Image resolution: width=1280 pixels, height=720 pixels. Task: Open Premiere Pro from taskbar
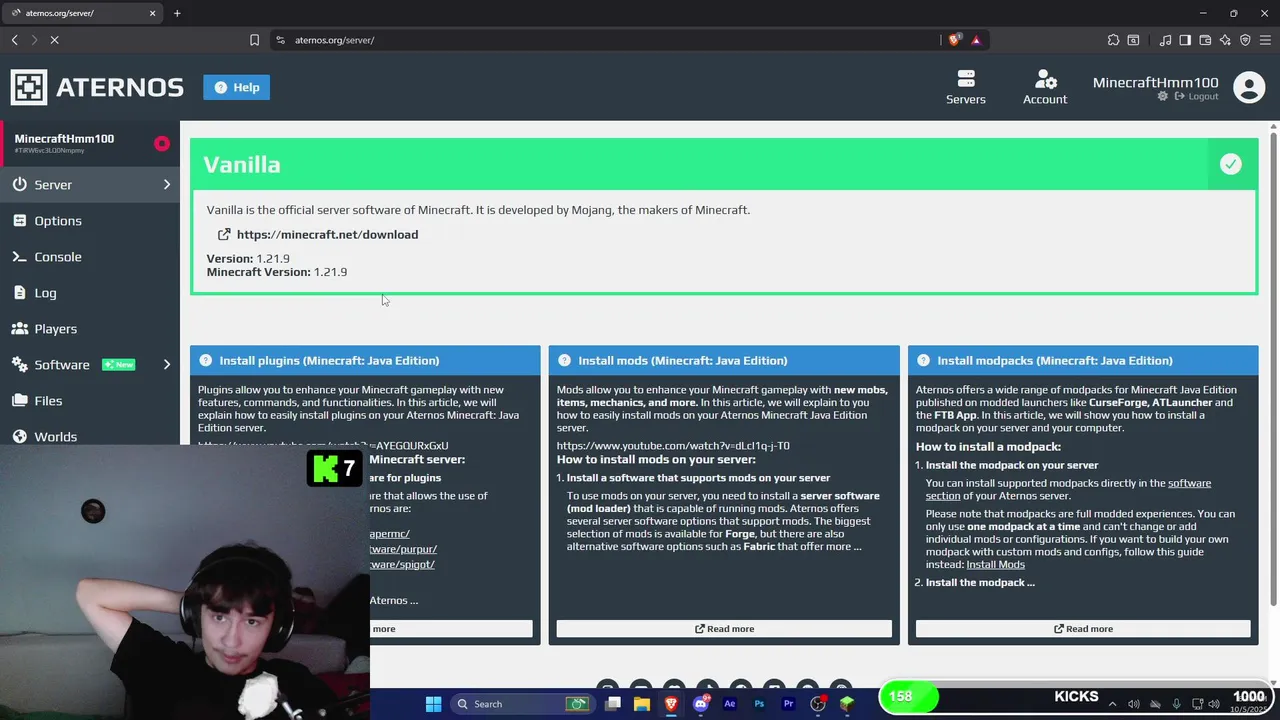click(788, 704)
